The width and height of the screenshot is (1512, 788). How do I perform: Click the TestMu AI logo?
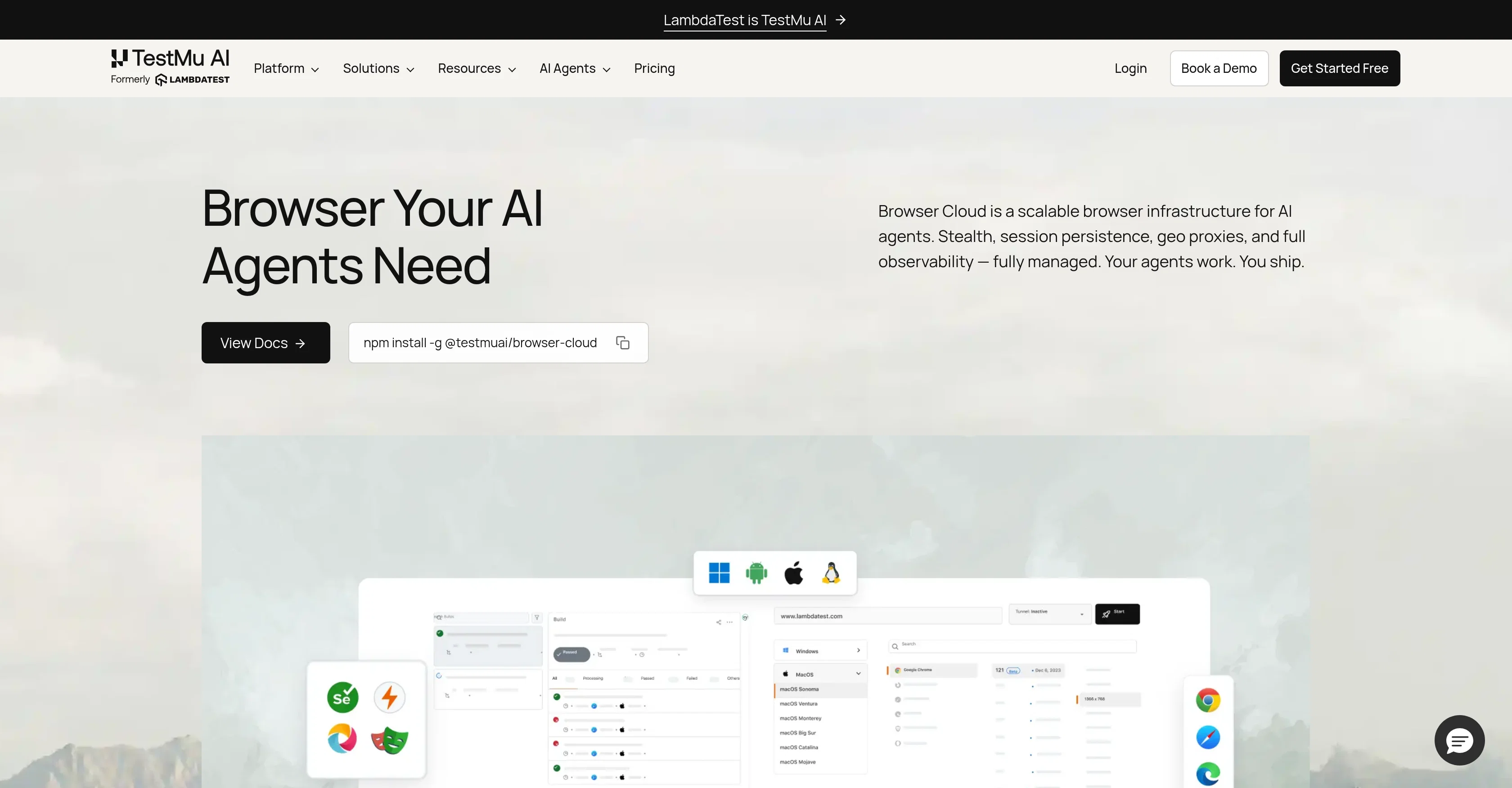pyautogui.click(x=170, y=58)
